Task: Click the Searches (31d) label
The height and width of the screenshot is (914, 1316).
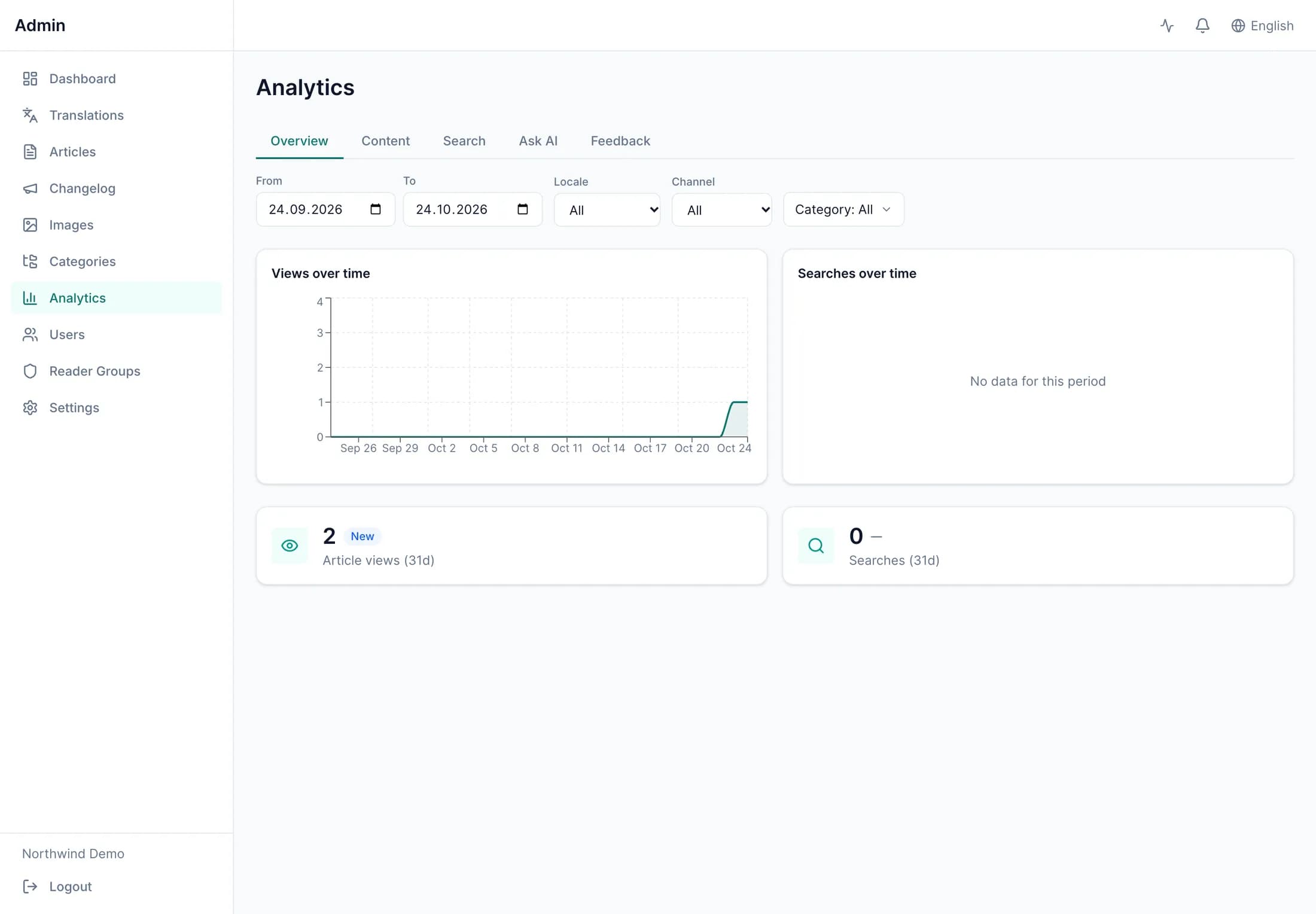Action: pos(894,560)
